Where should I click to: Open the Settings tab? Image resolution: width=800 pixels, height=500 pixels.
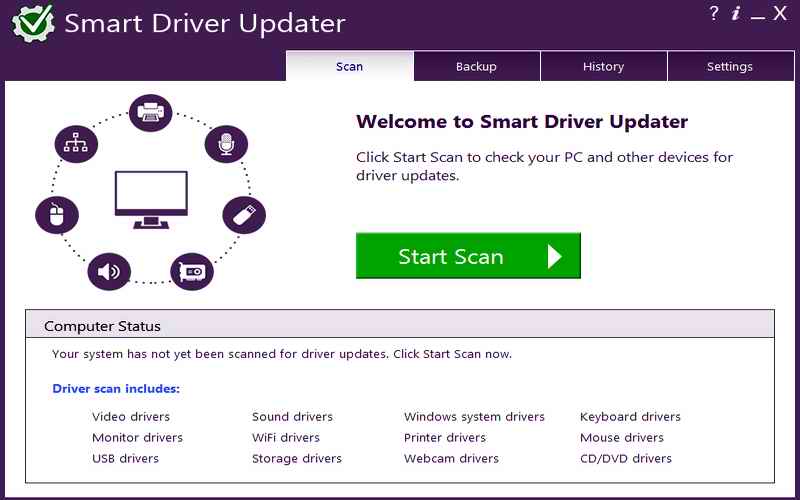(x=729, y=67)
